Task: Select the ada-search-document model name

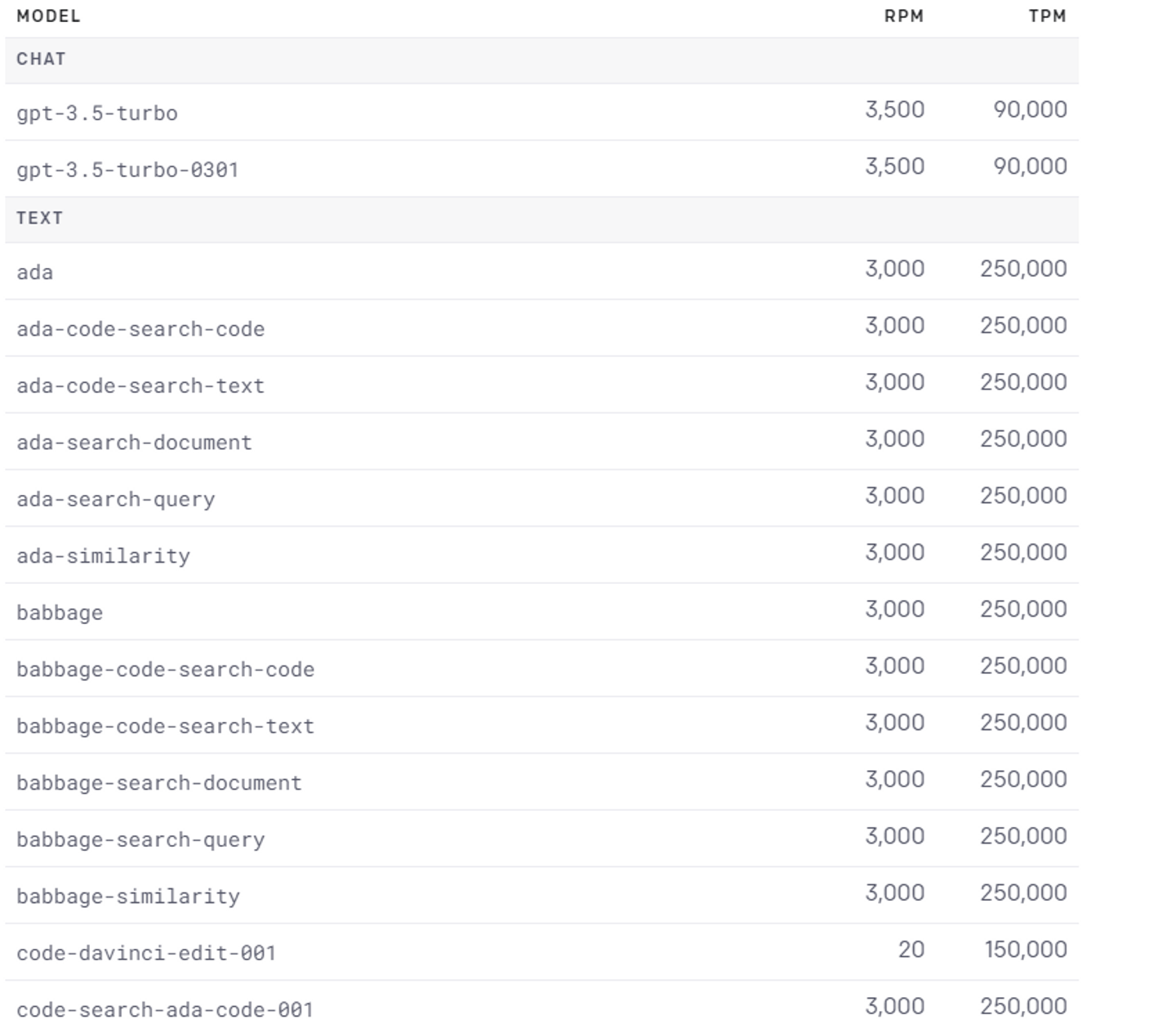Action: coord(135,443)
